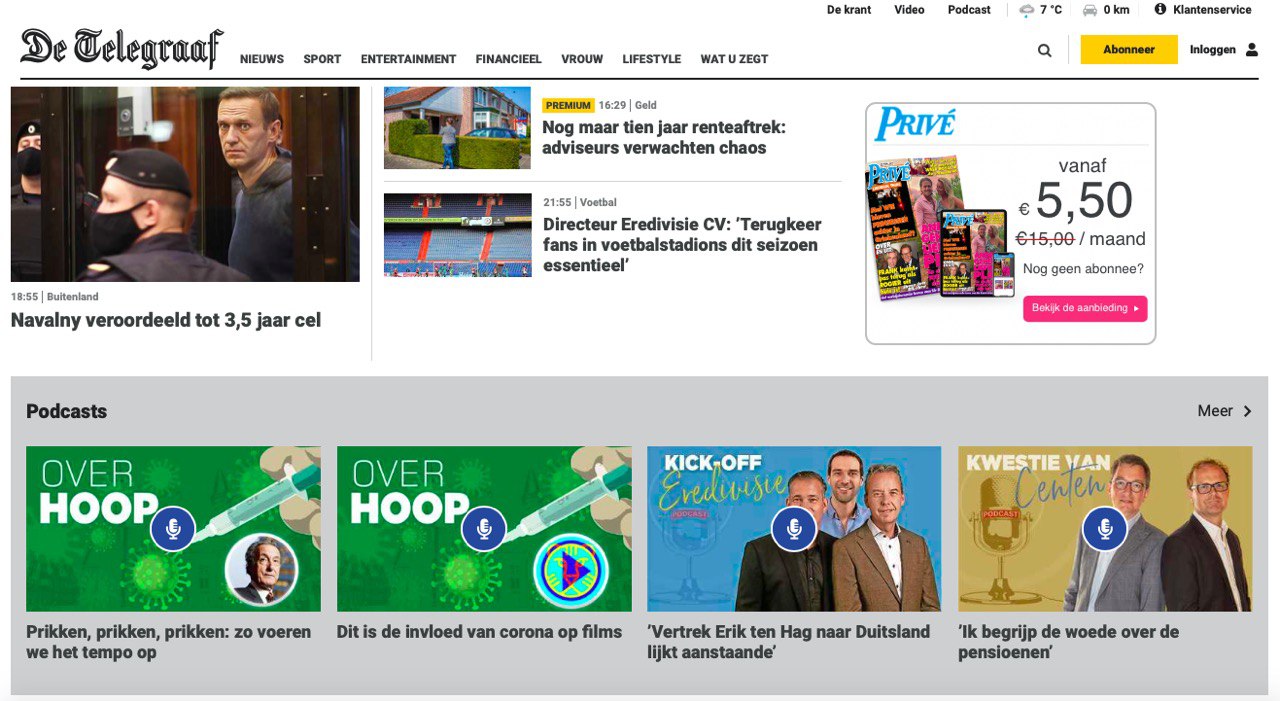This screenshot has height=701, width=1280.
Task: Click the Inloggen link
Action: point(1213,49)
